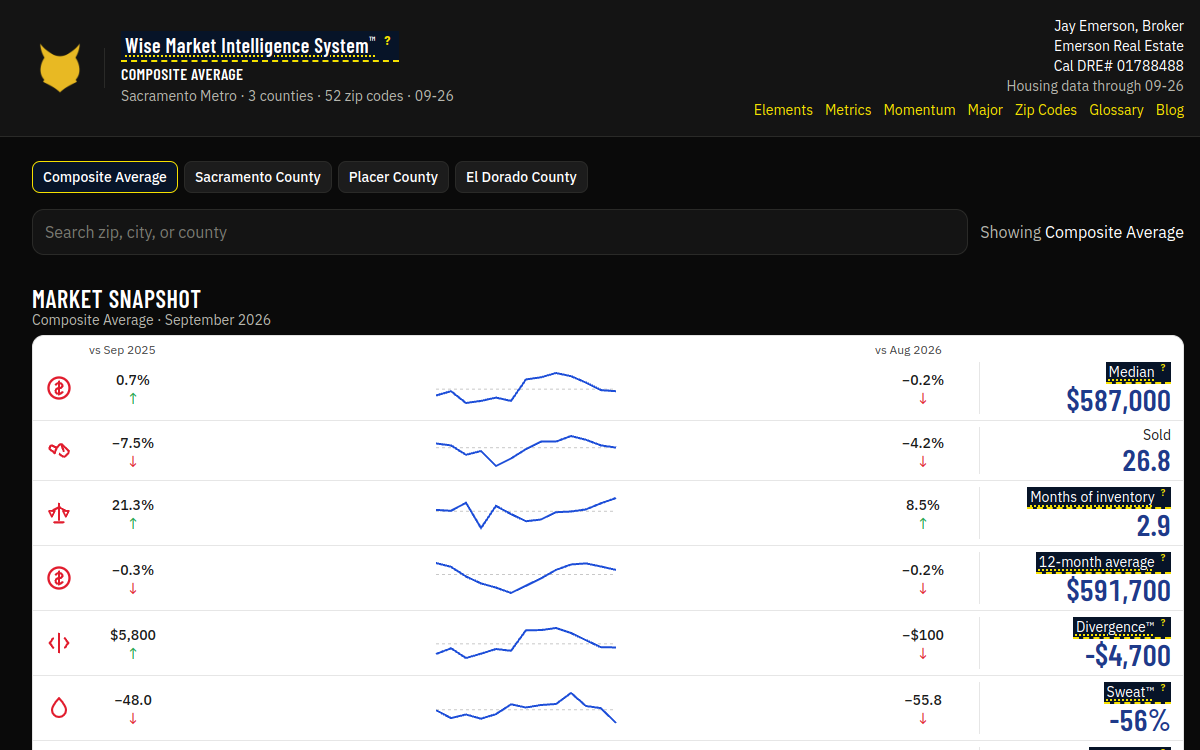Open the Divergence help question mark
The width and height of the screenshot is (1200, 750).
coord(1163,623)
